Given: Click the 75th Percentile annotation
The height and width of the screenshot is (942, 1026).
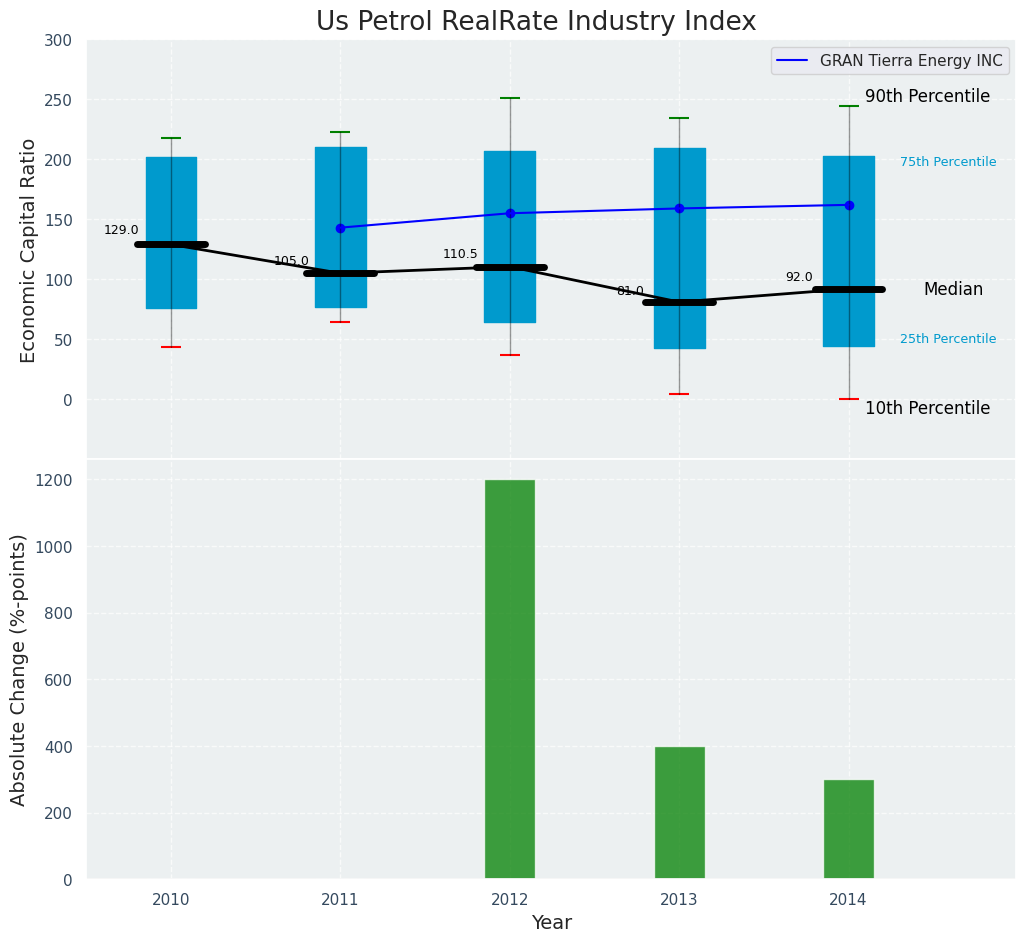Looking at the screenshot, I should coord(947,162).
